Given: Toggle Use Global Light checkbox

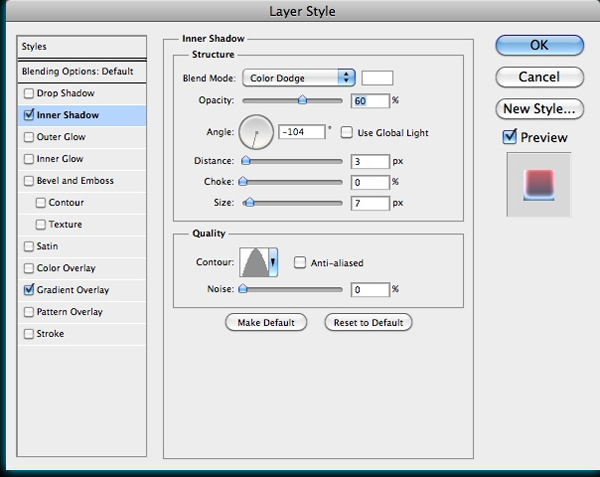Looking at the screenshot, I should (x=347, y=131).
